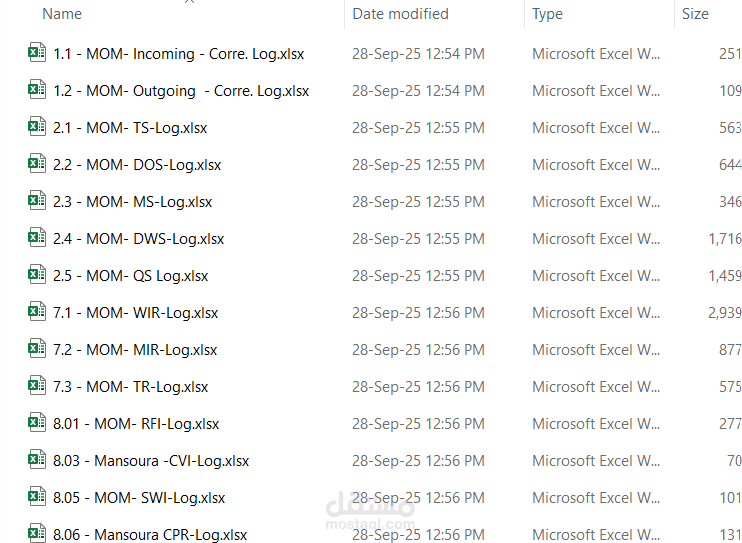Click the icon of 7.3 - MOM- TR-Log.xlsx
The height and width of the screenshot is (543, 742).
(x=37, y=385)
